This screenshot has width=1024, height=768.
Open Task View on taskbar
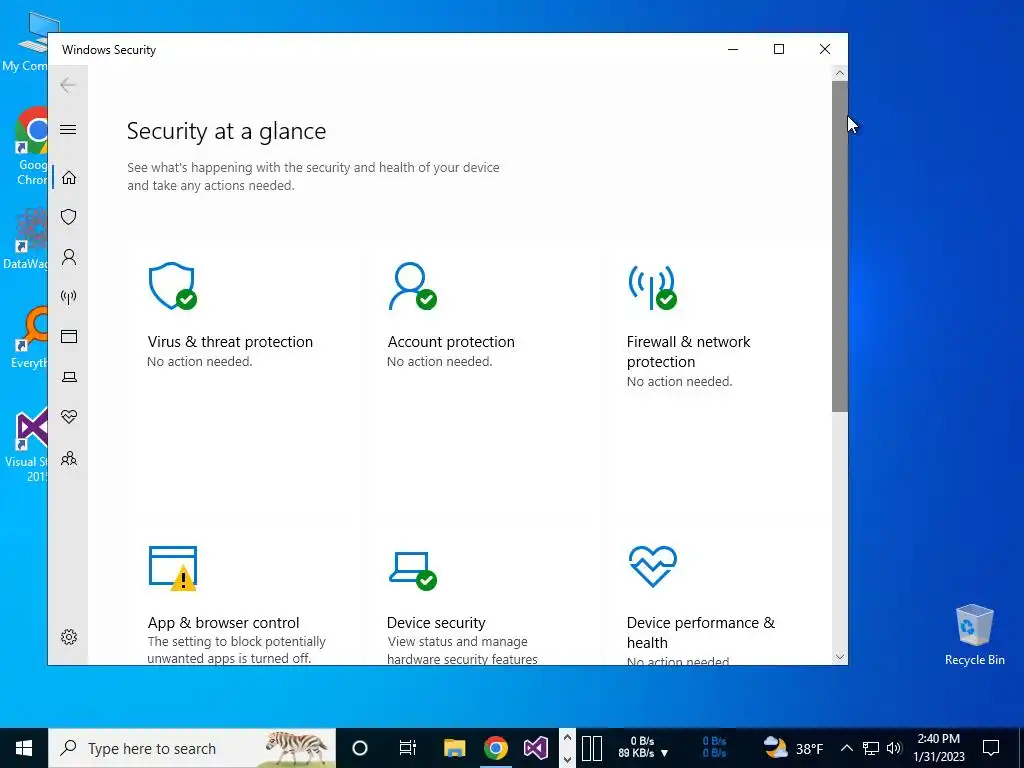(x=408, y=748)
